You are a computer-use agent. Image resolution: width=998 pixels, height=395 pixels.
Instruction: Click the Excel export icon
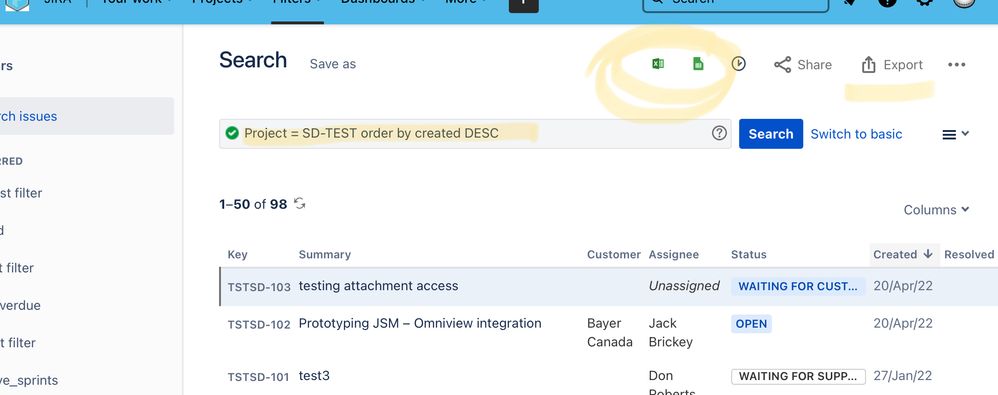tap(658, 64)
